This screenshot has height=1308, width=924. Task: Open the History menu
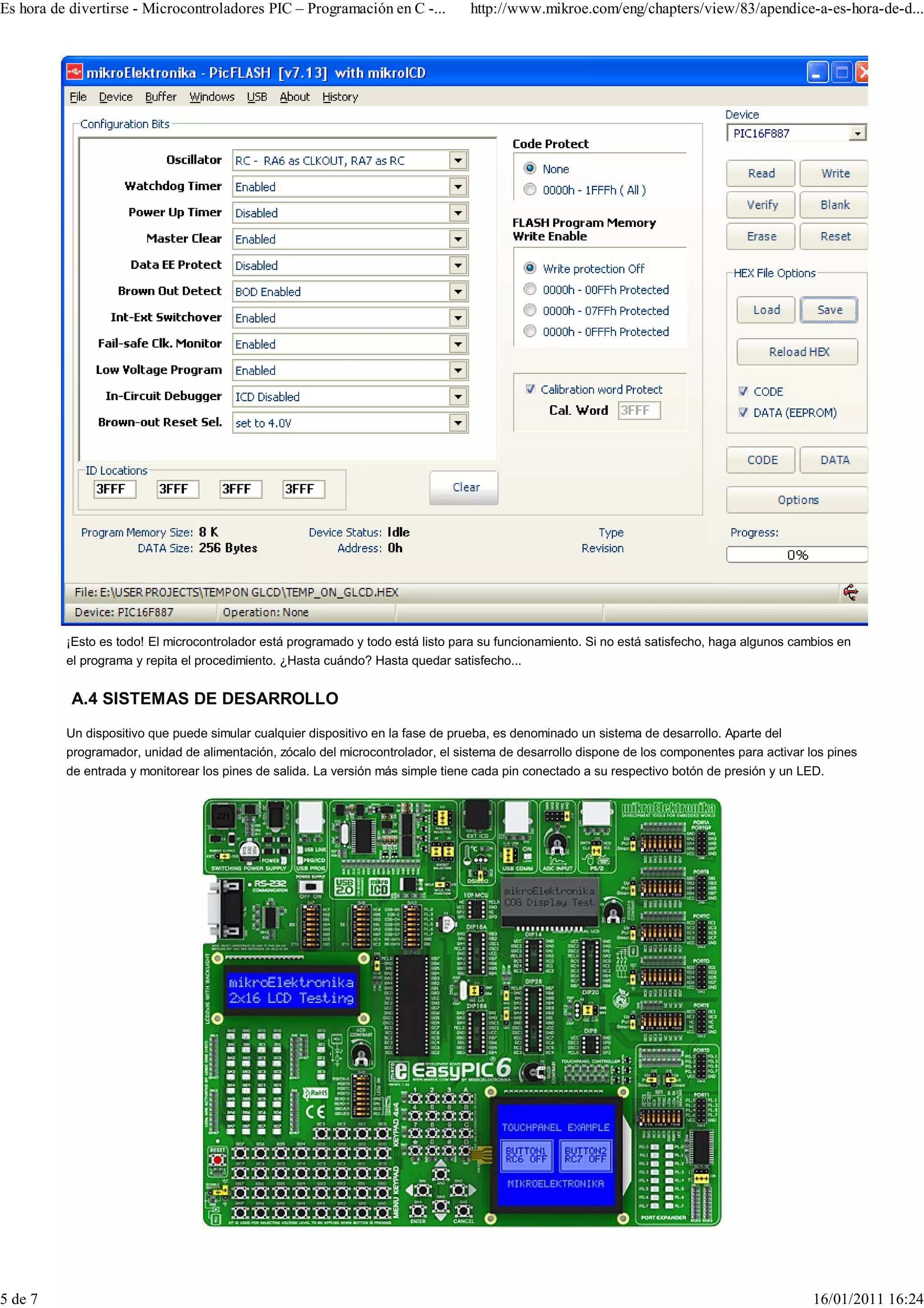[341, 97]
